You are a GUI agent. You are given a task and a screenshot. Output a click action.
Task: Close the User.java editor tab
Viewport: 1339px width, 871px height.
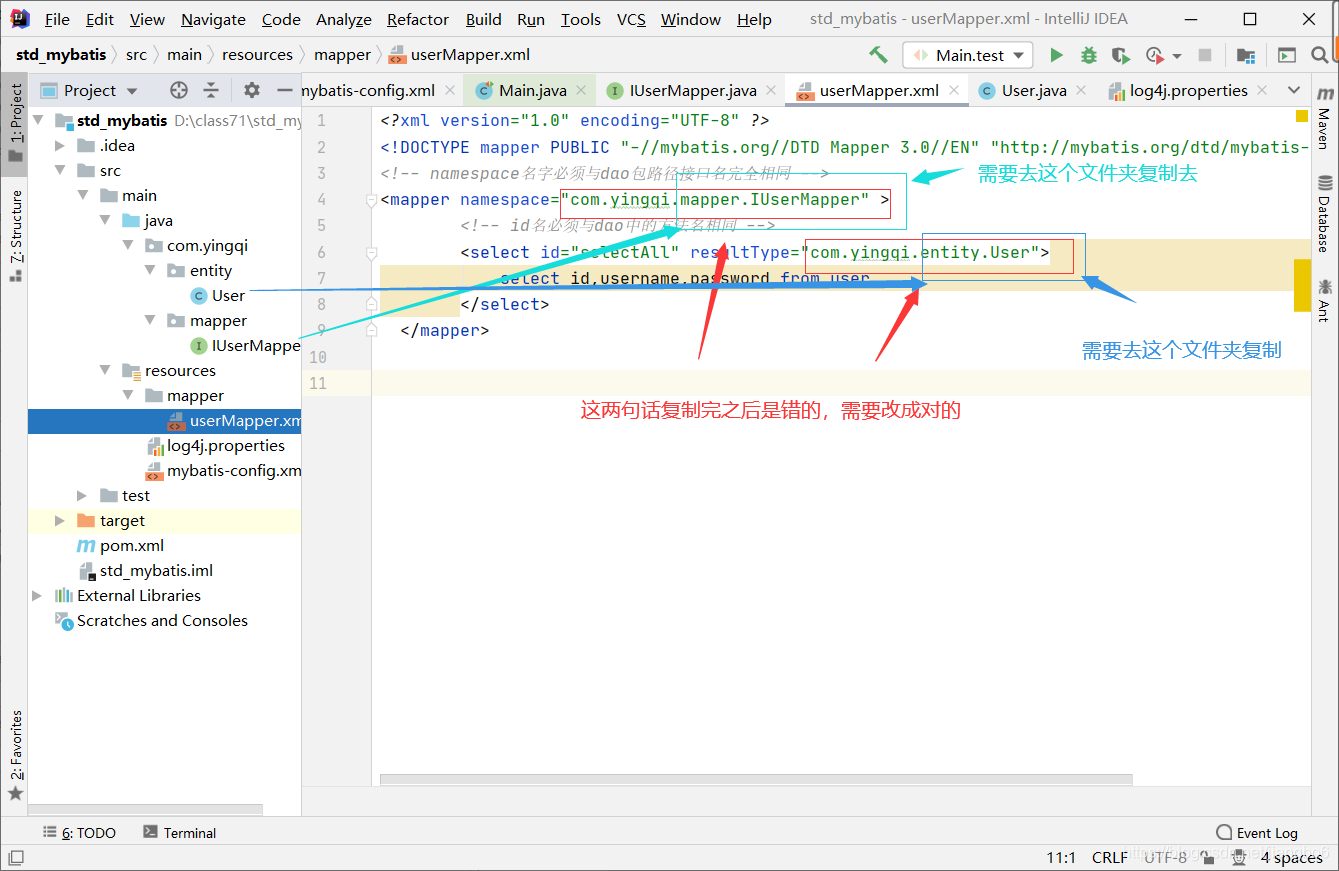[1082, 90]
